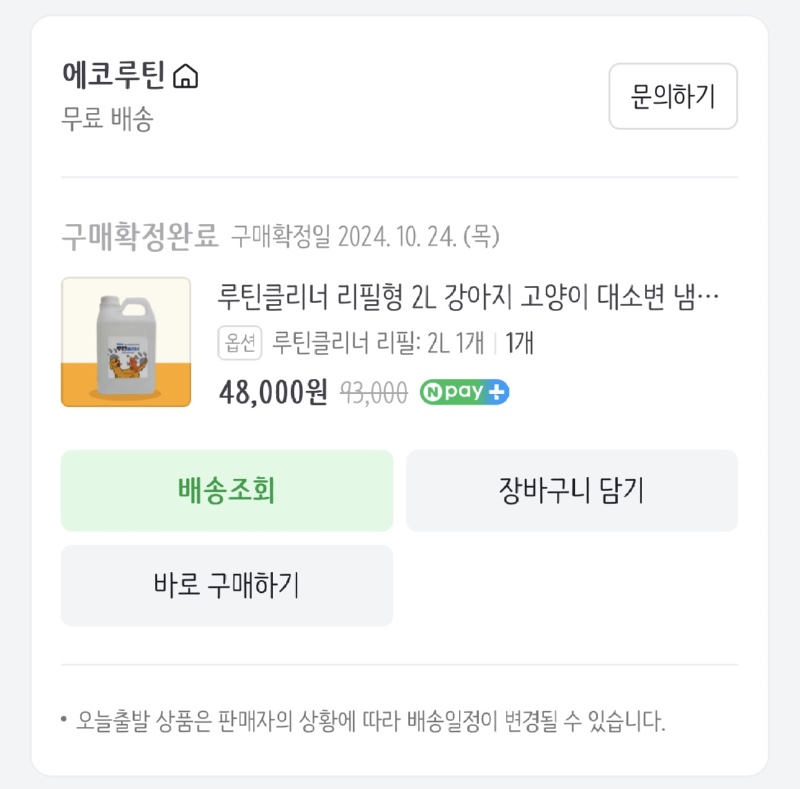Click the 오늘출발 상품 notice text
This screenshot has width=800, height=789.
(371, 721)
